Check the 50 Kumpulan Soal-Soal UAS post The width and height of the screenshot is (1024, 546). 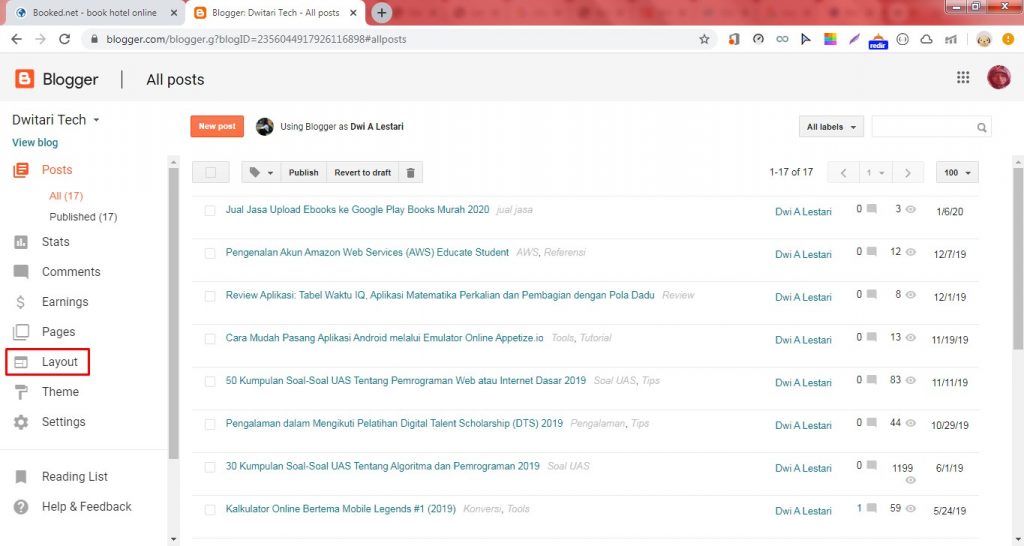pyautogui.click(x=210, y=381)
